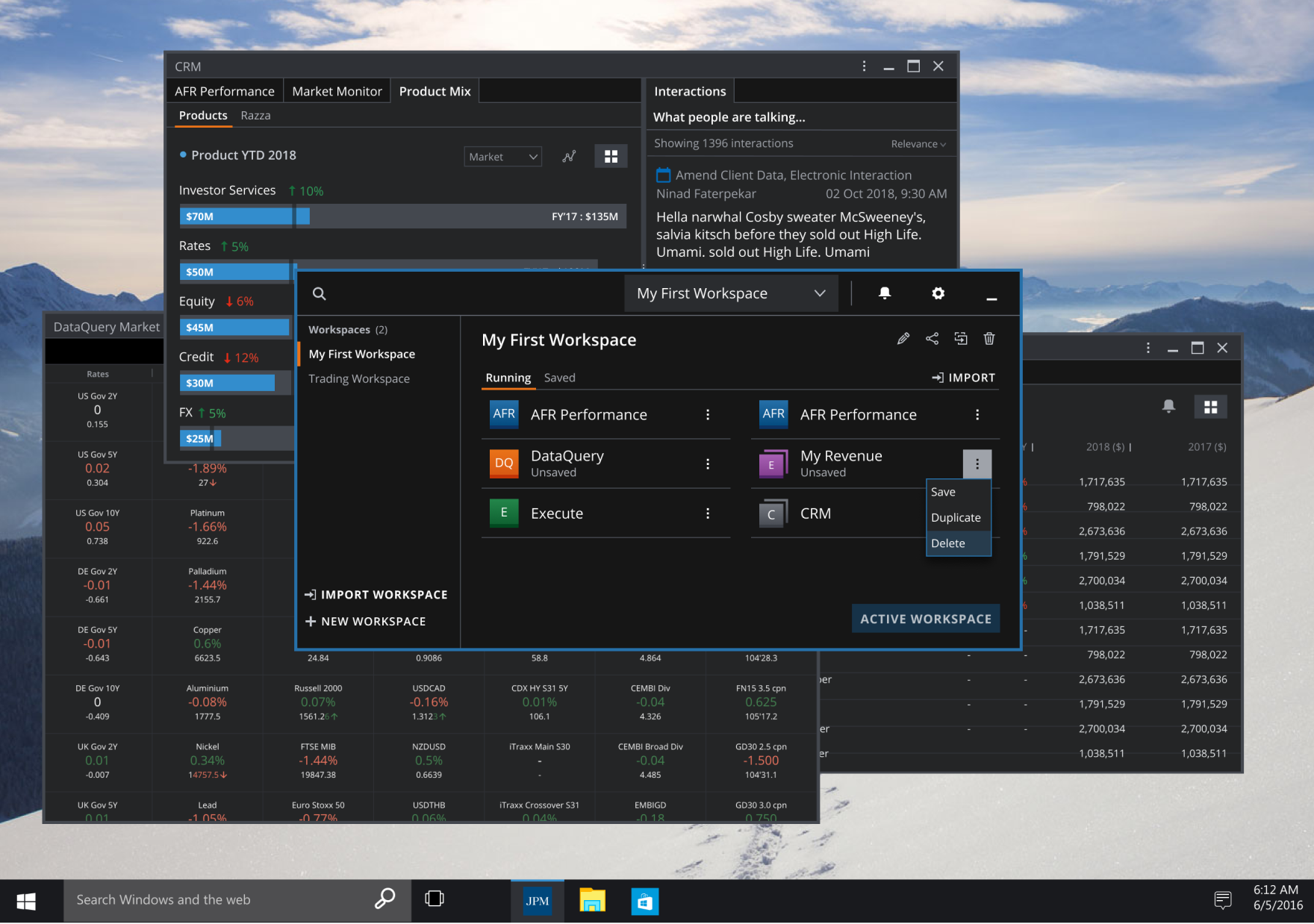Open Task View in taskbar

tap(435, 899)
